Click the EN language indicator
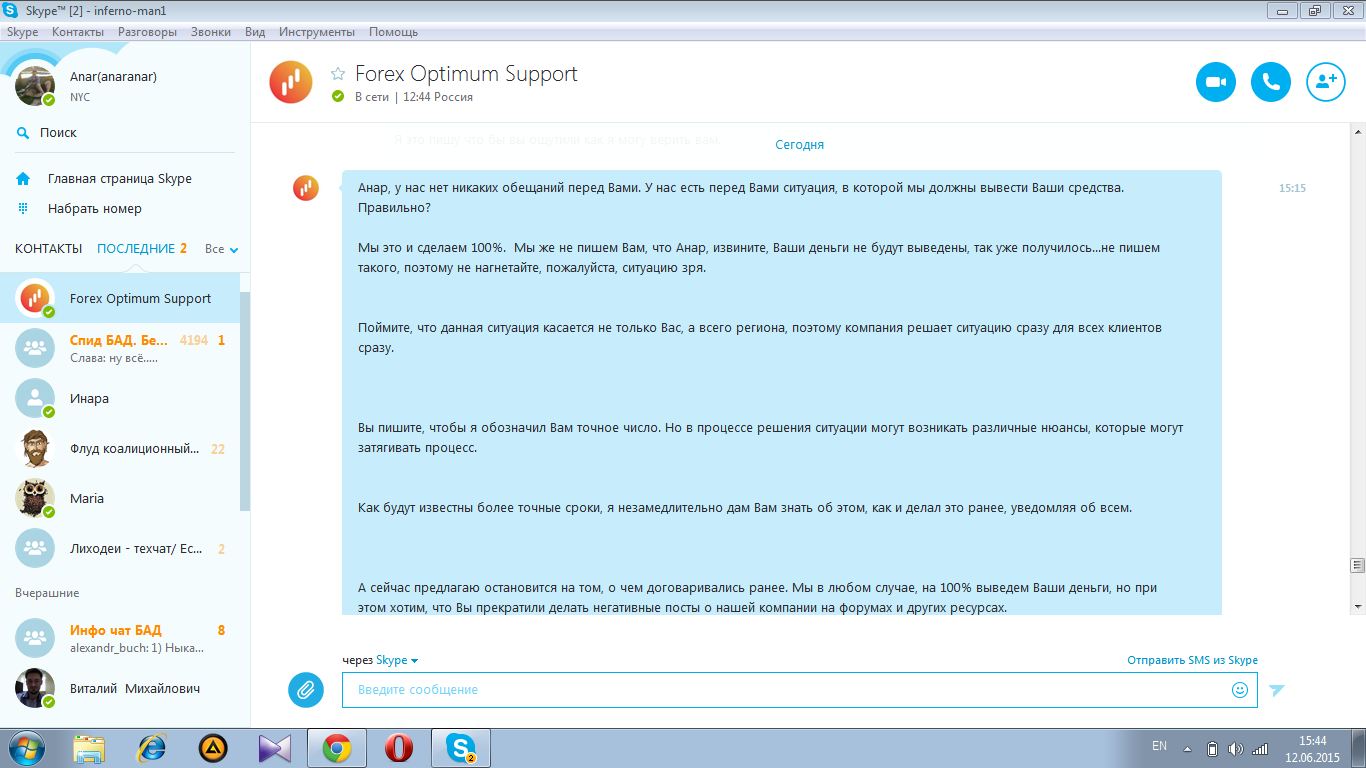Image resolution: width=1366 pixels, height=768 pixels. [x=1159, y=746]
